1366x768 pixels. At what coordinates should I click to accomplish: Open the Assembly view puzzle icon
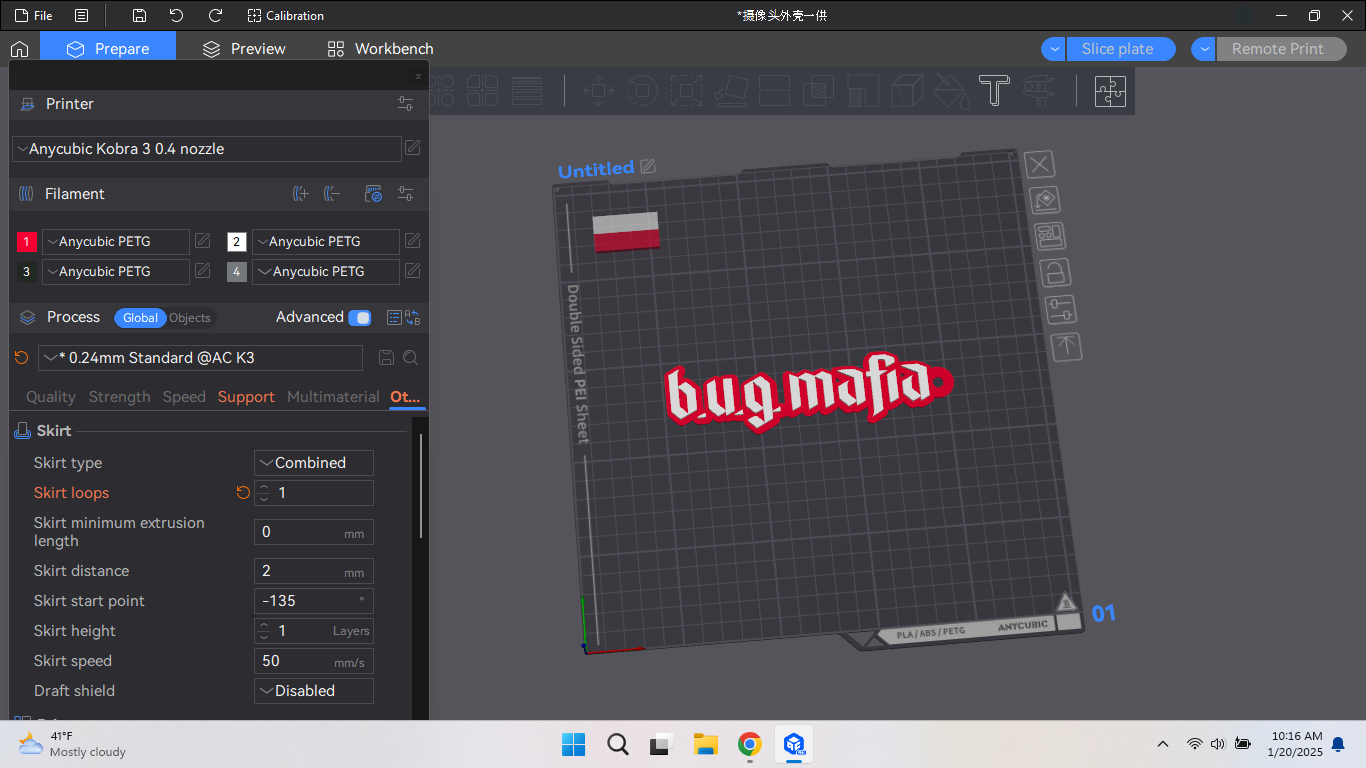(x=1110, y=90)
